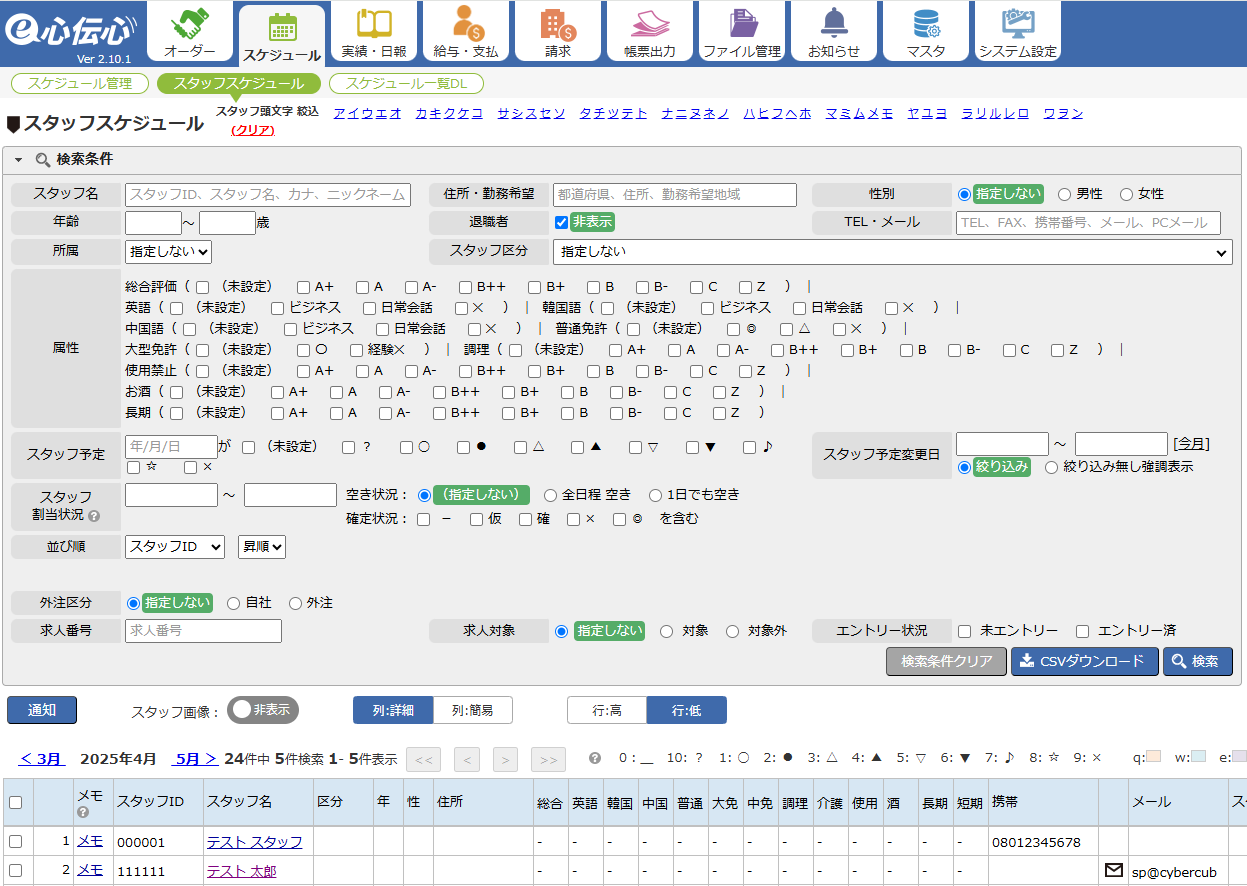Click the q: color legend swatch
The image size is (1247, 886).
1153,758
